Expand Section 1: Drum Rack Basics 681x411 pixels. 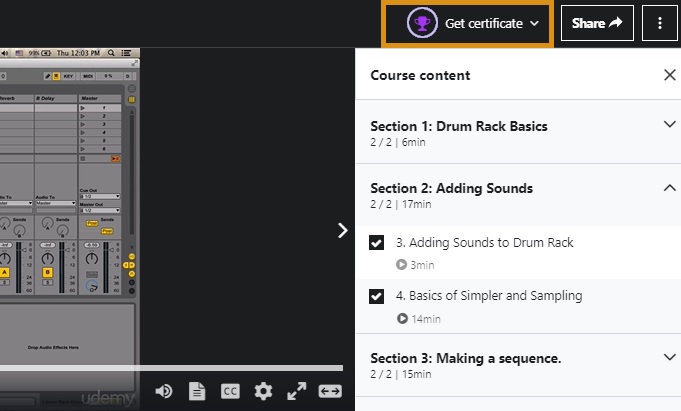click(x=669, y=125)
